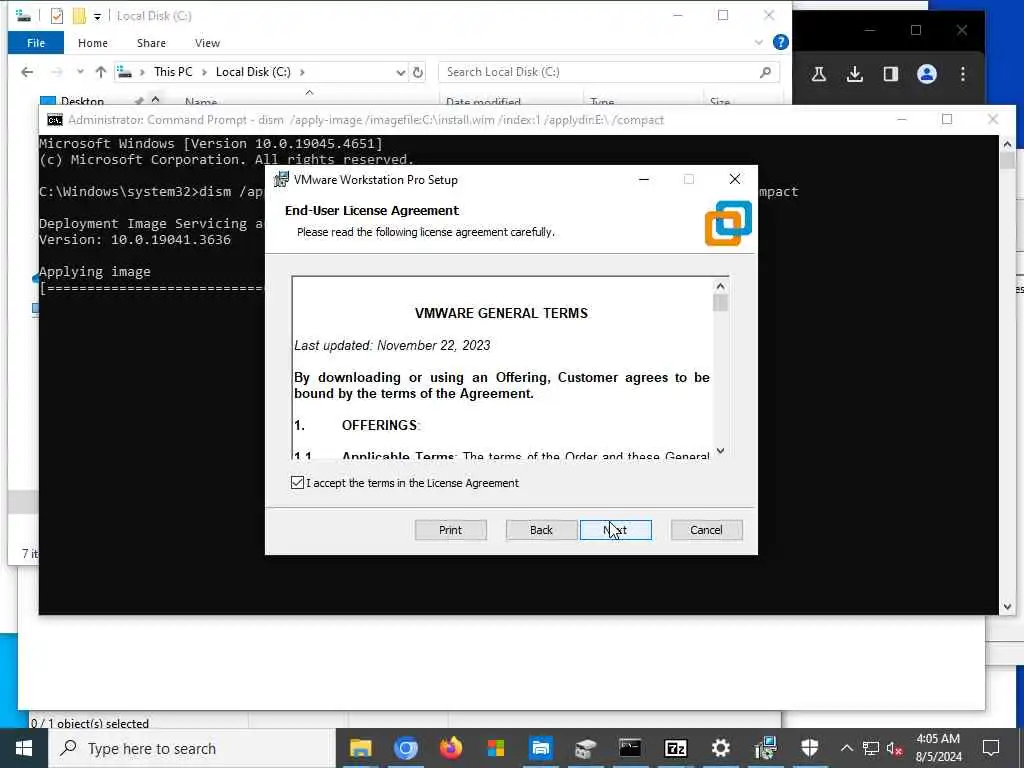Click Command Prompt title bar icon

tap(55, 120)
